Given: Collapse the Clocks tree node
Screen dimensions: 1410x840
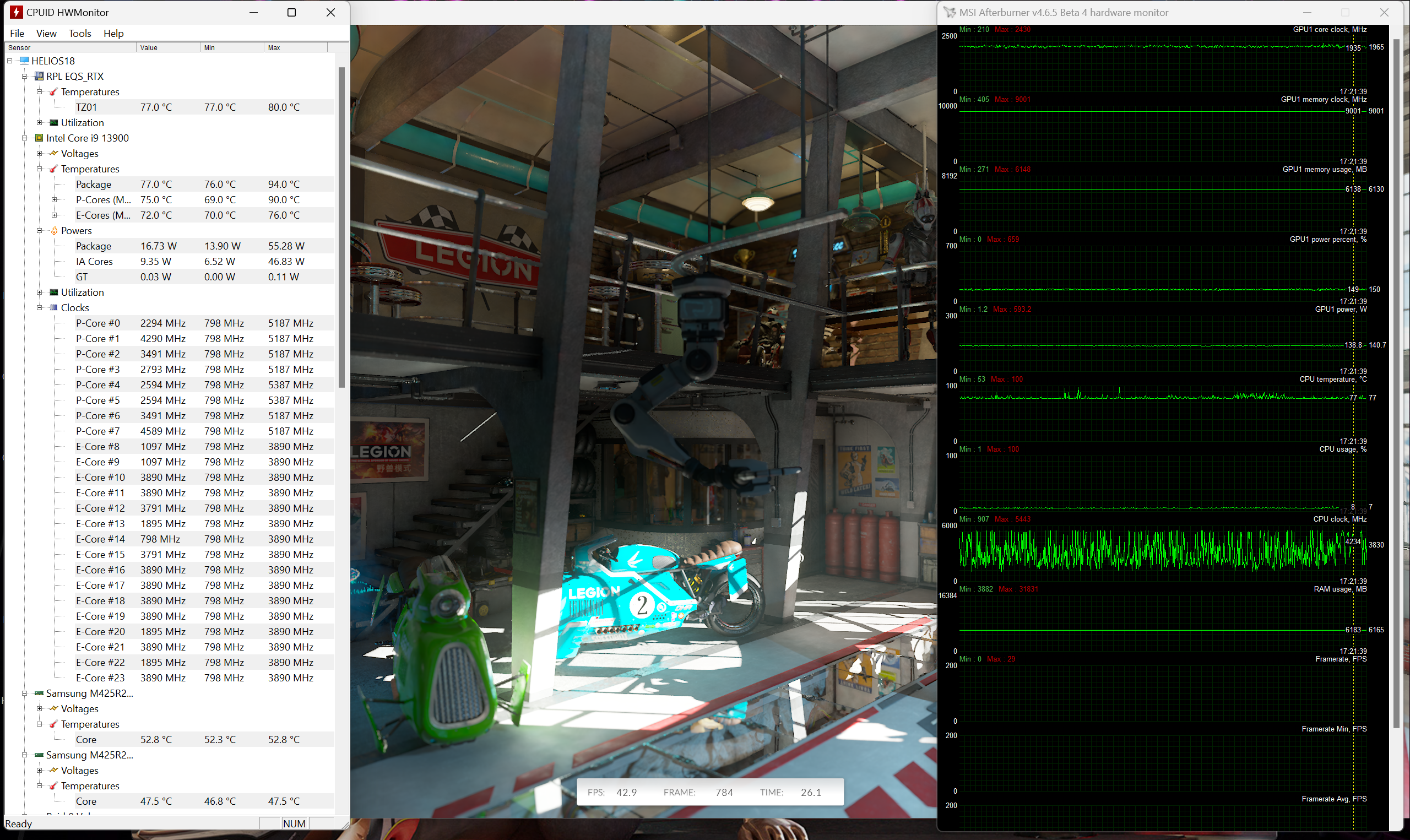Looking at the screenshot, I should pyautogui.click(x=40, y=307).
